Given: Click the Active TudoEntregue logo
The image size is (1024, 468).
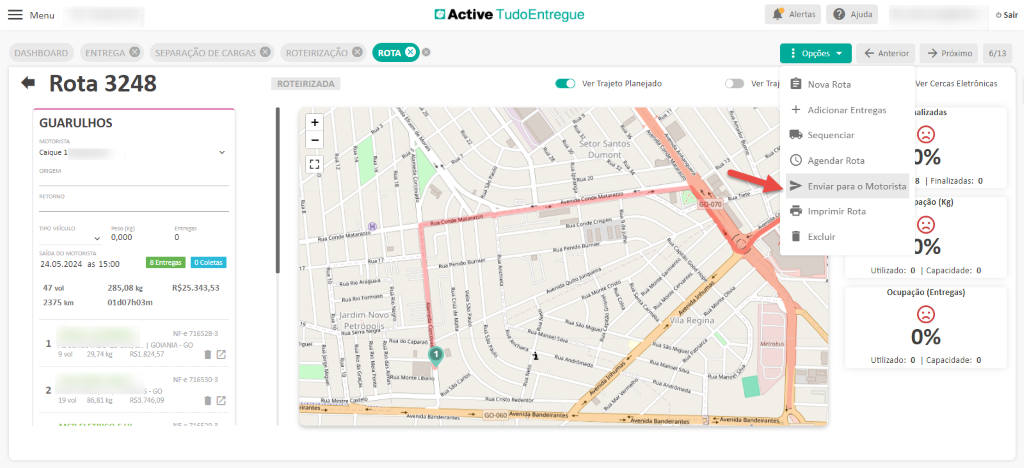Looking at the screenshot, I should (x=509, y=14).
